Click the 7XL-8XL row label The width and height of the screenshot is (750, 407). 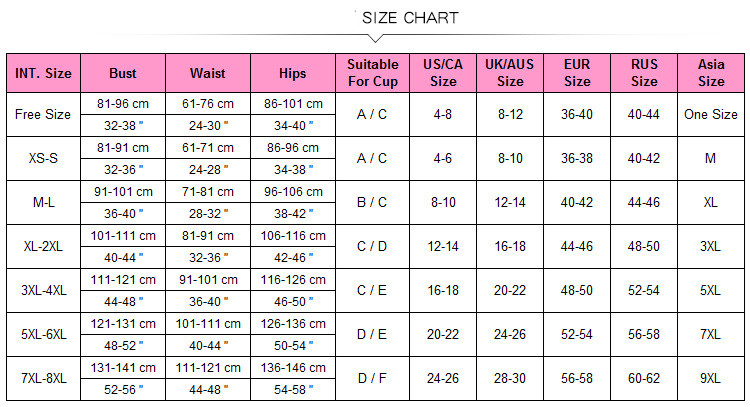click(43, 378)
